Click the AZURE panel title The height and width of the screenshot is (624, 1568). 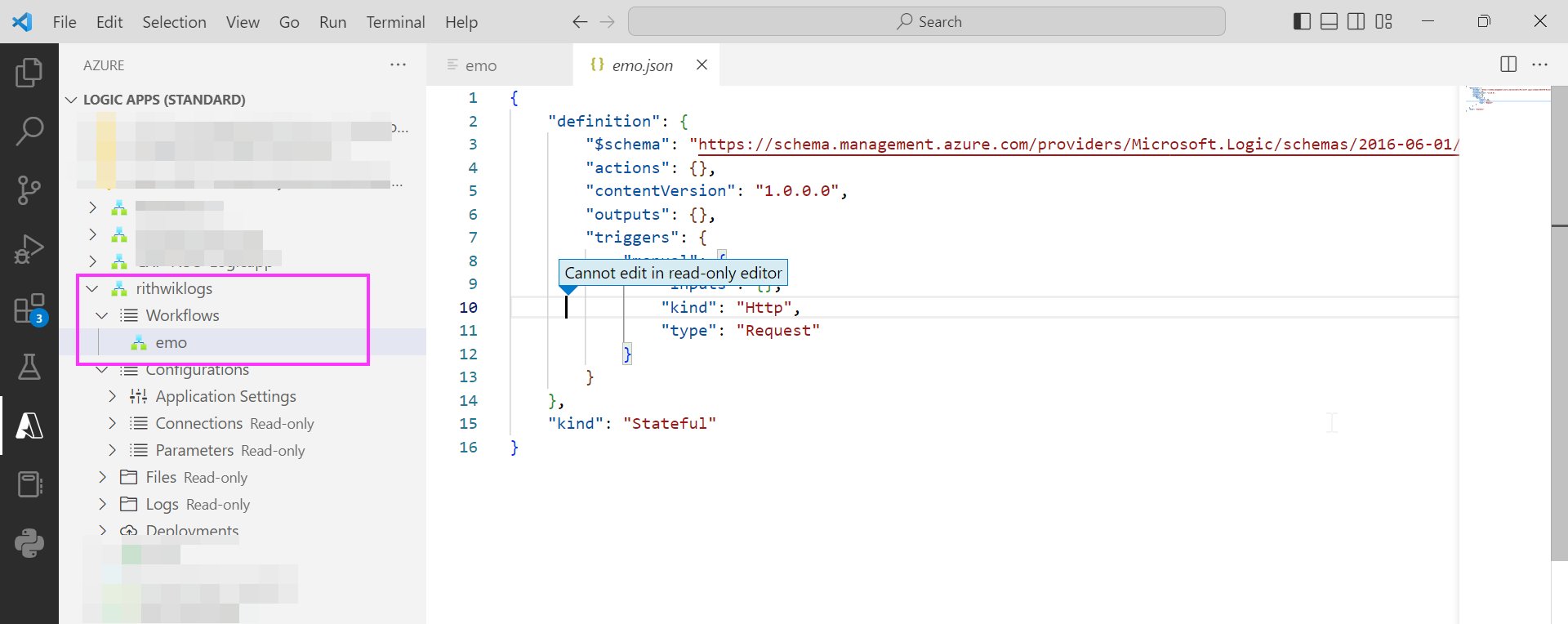[x=104, y=65]
